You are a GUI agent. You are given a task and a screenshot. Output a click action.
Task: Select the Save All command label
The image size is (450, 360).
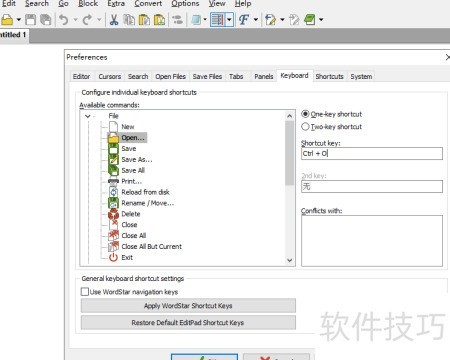click(133, 170)
